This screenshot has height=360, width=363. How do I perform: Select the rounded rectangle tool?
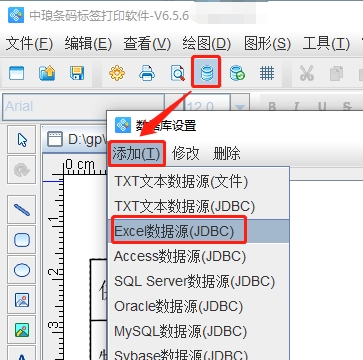(x=22, y=240)
